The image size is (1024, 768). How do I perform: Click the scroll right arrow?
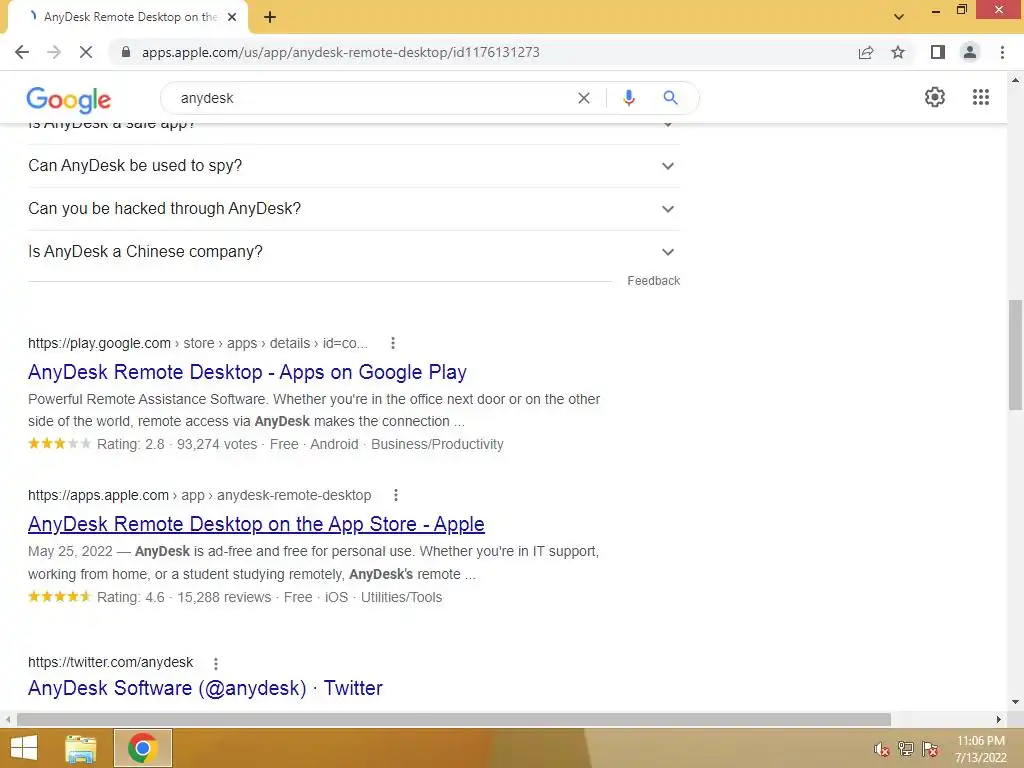coord(999,720)
